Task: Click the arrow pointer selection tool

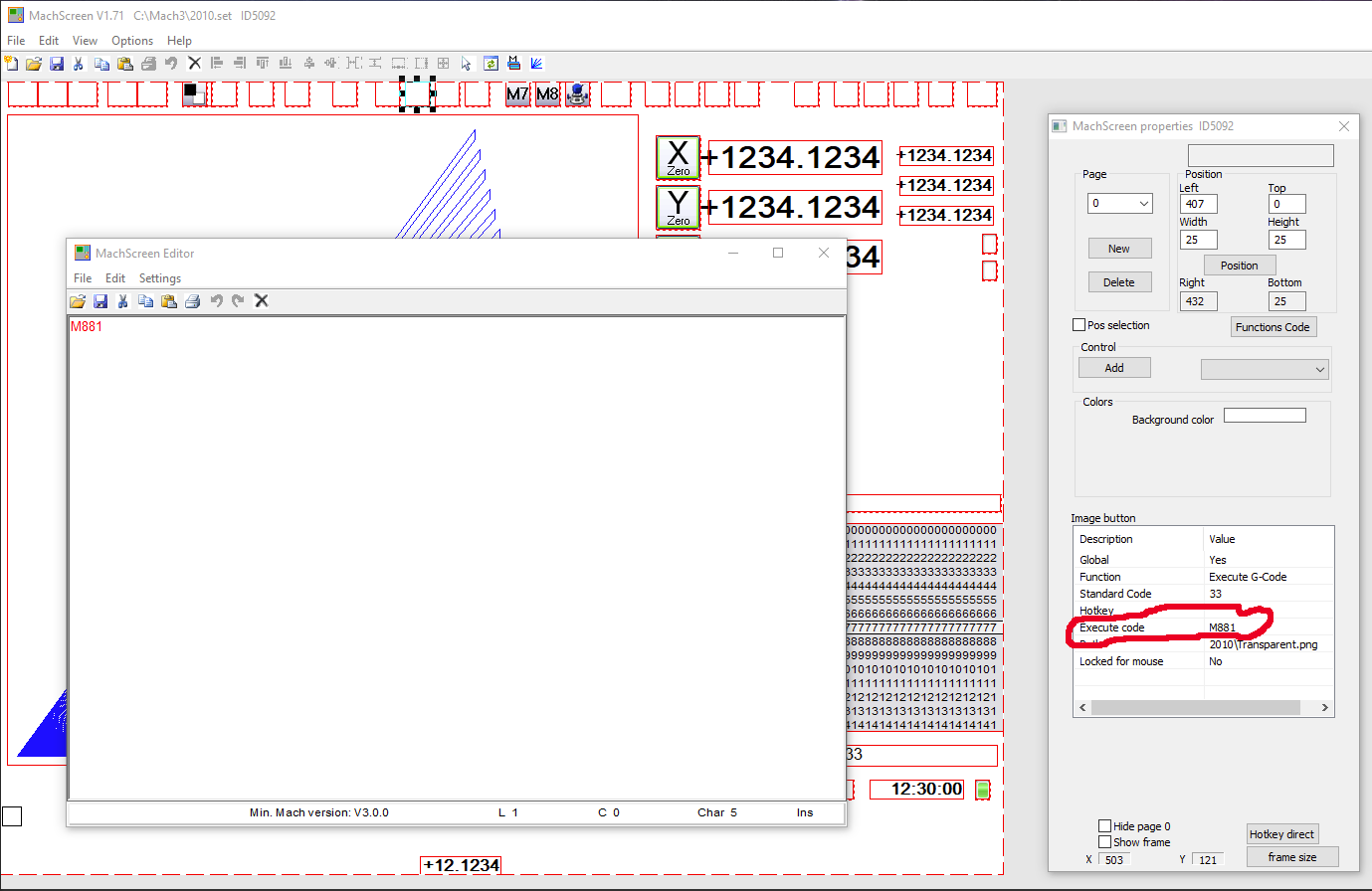Action: pos(466,64)
